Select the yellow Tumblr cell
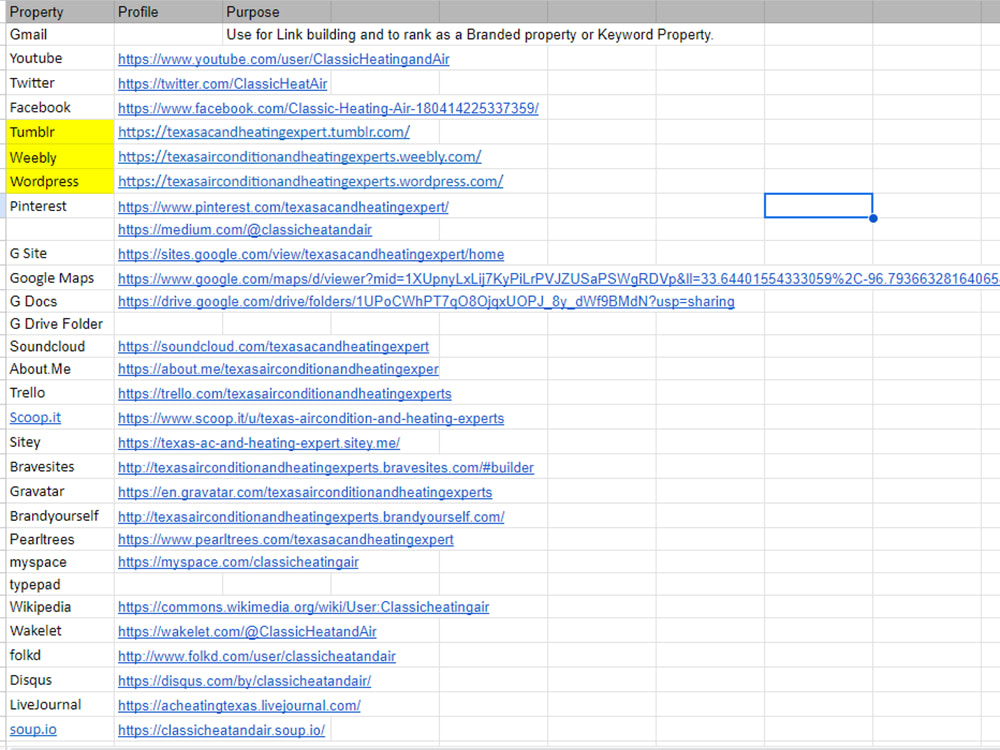Viewport: 1000px width, 750px height. click(60, 132)
